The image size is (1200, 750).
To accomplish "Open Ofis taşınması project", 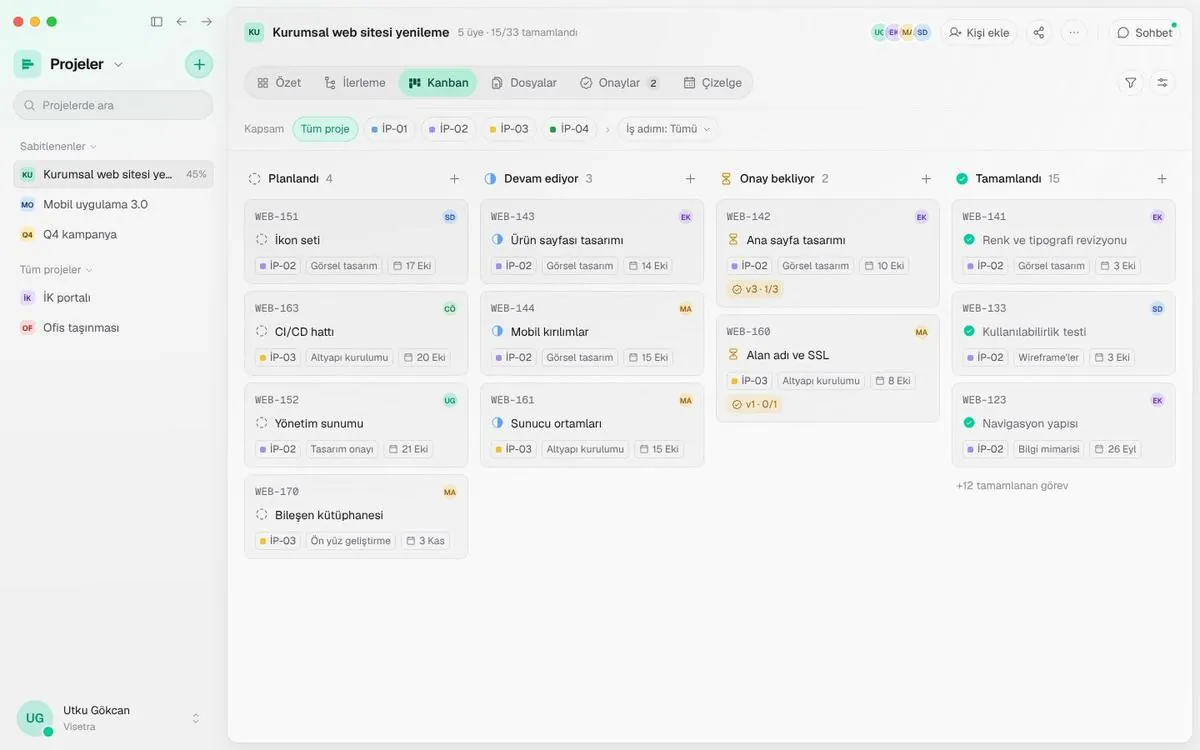I will click(x=113, y=328).
